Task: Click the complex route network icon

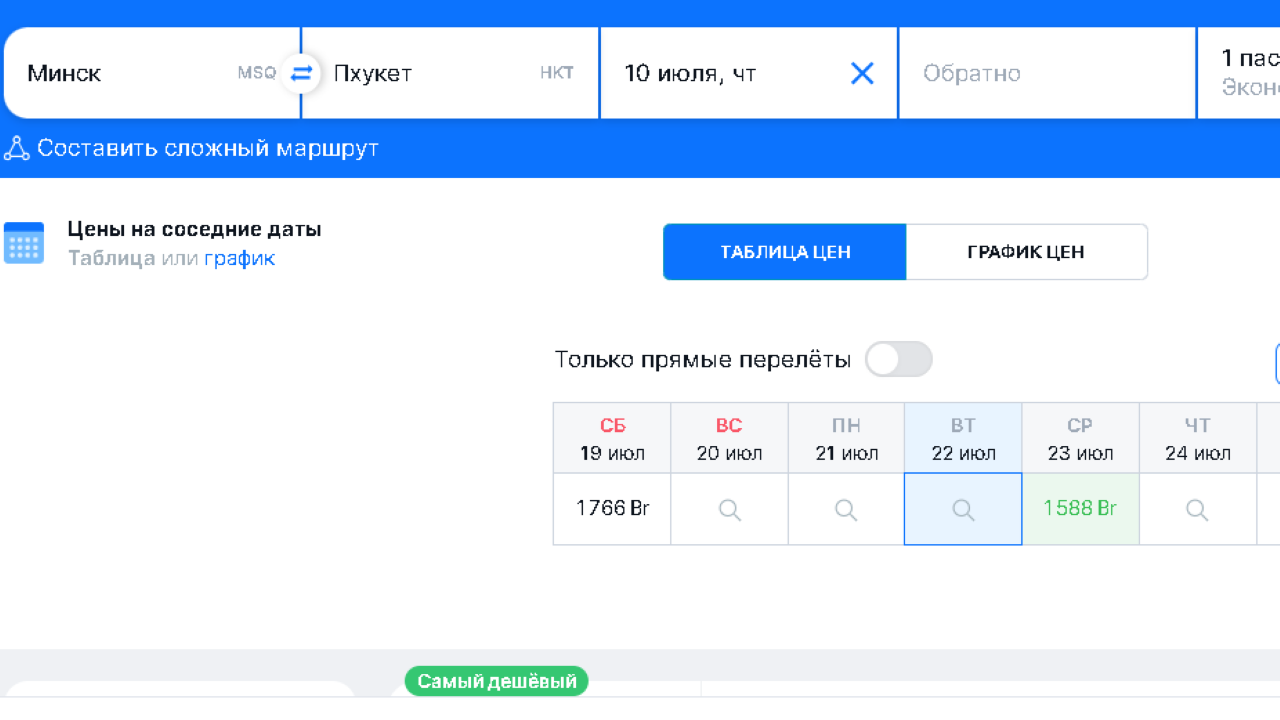Action: click(x=16, y=149)
